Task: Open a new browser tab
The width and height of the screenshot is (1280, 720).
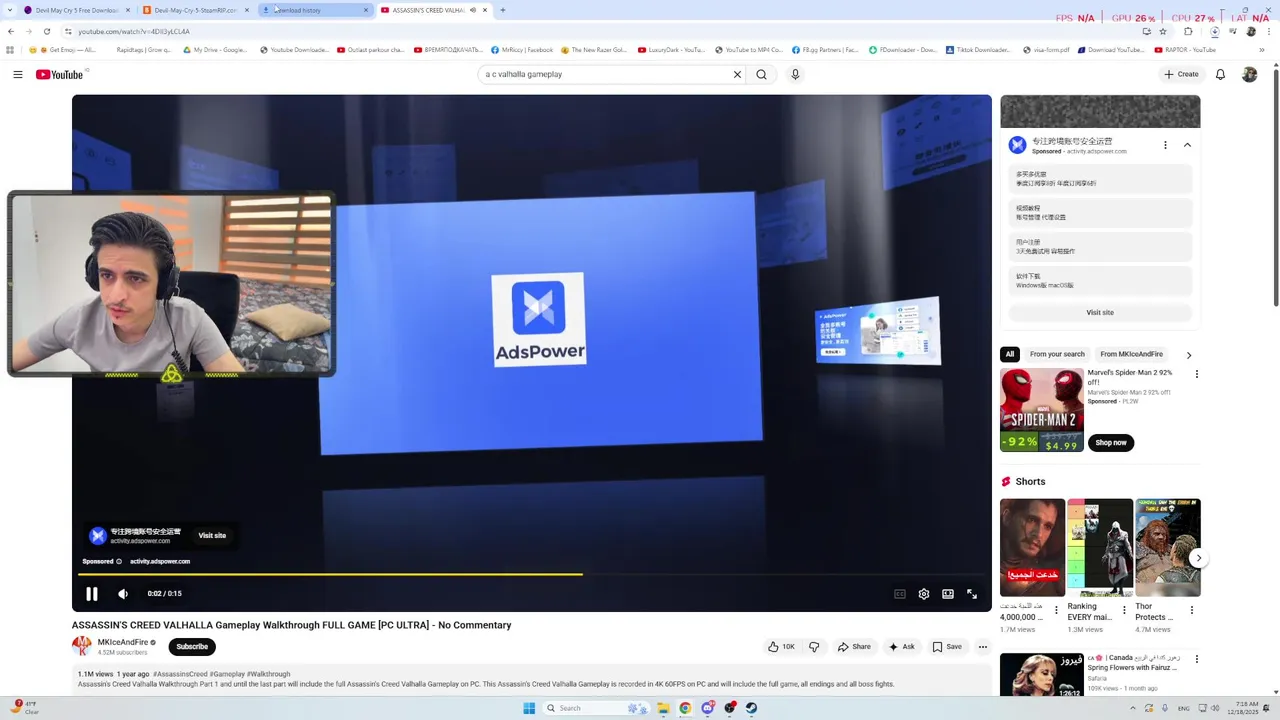Action: click(502, 10)
